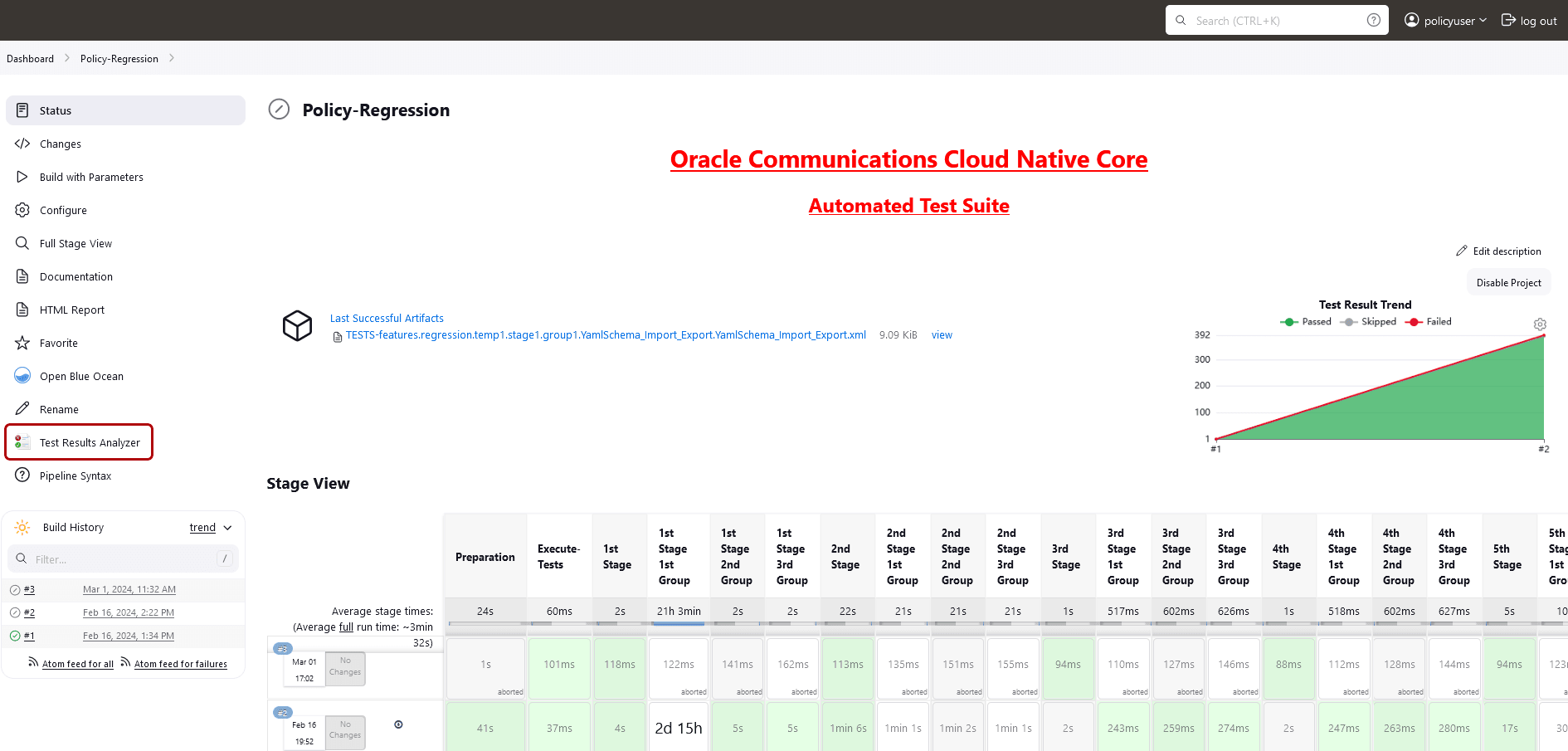Expand the chevron after the Policy-Regression breadcrumb
The width and height of the screenshot is (1568, 751).
tap(172, 58)
